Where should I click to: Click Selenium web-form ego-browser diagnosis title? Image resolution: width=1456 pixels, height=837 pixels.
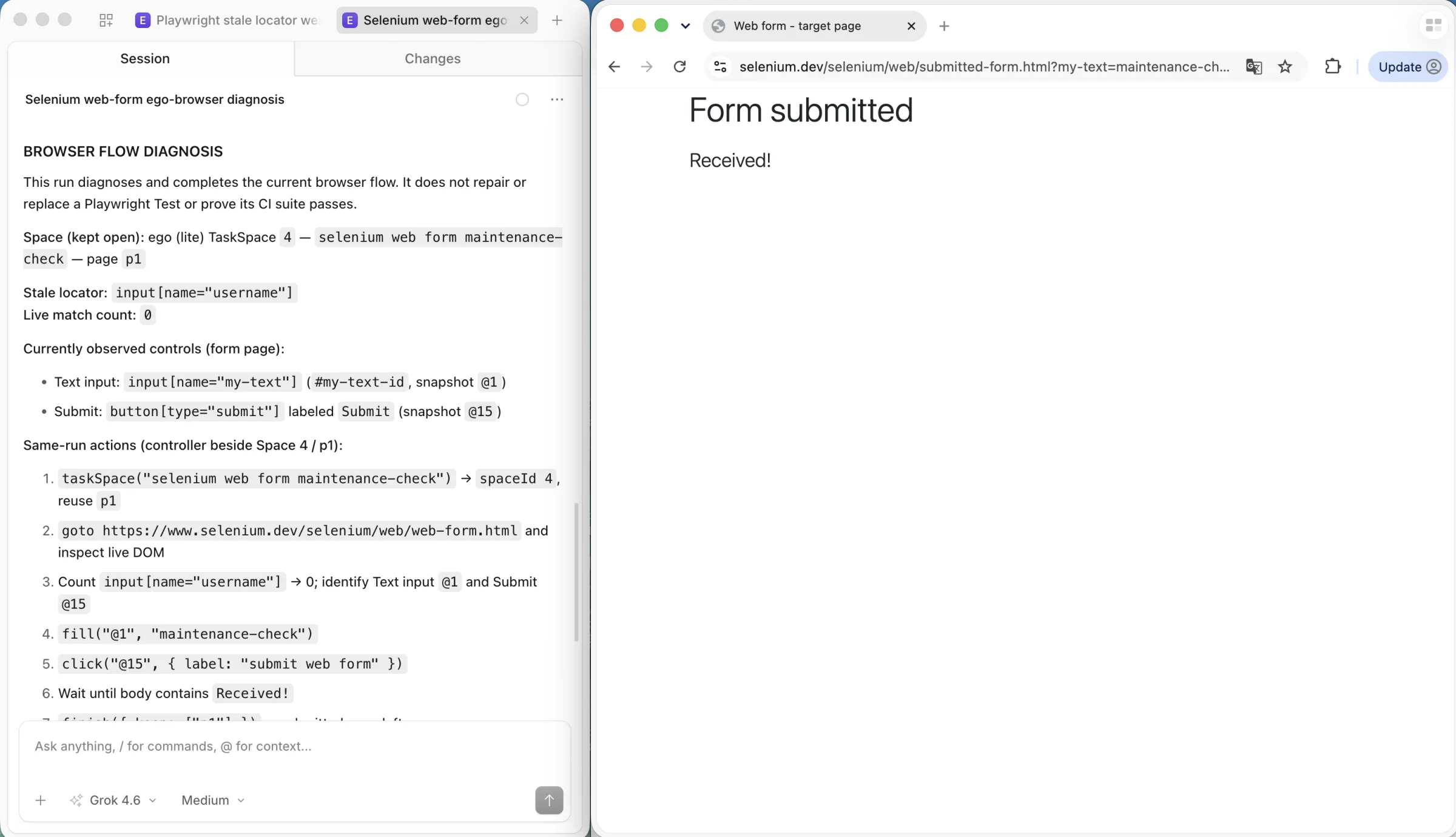pyautogui.click(x=155, y=99)
